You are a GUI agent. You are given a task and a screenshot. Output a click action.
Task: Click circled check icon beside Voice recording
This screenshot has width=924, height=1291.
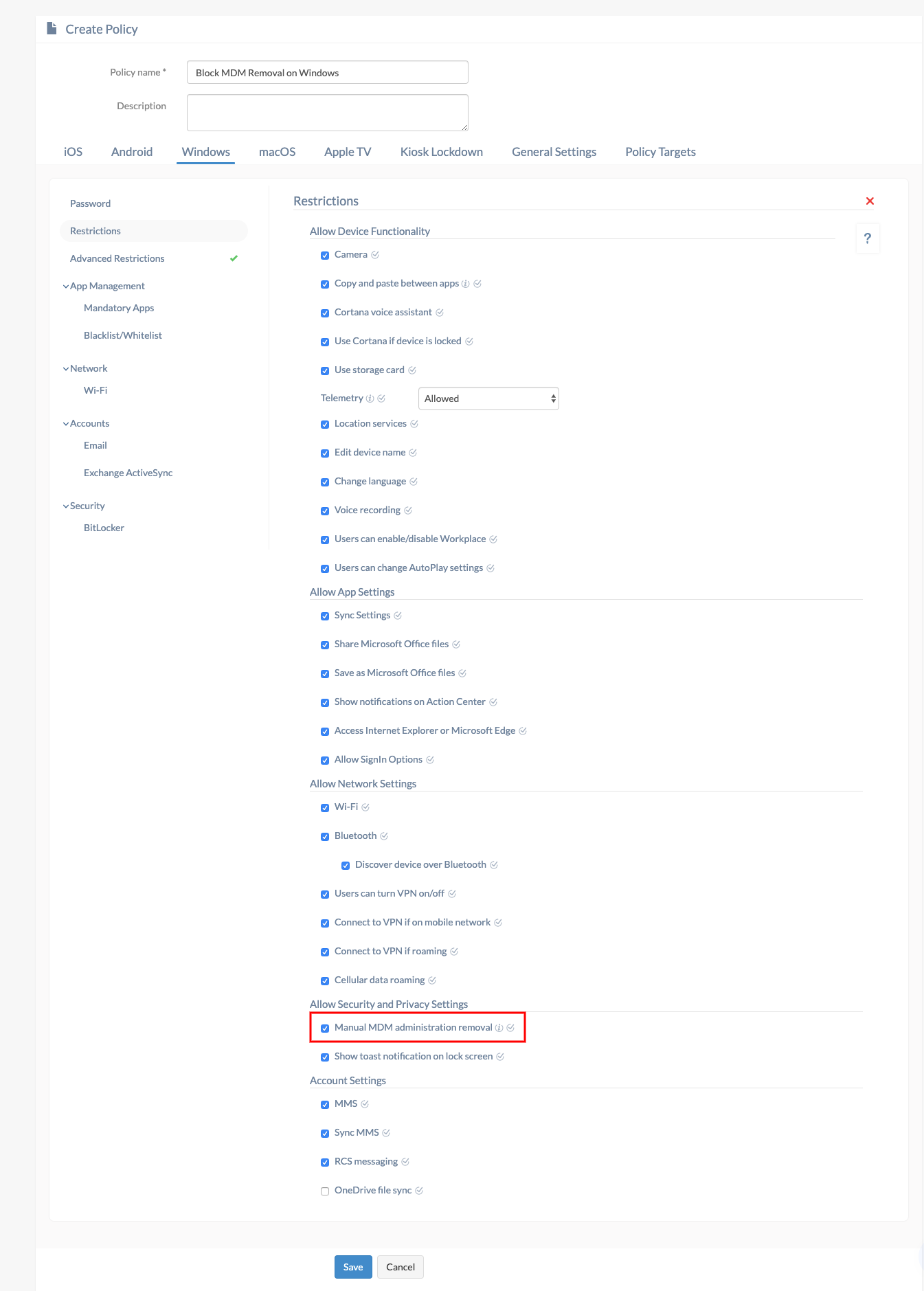pyautogui.click(x=408, y=510)
